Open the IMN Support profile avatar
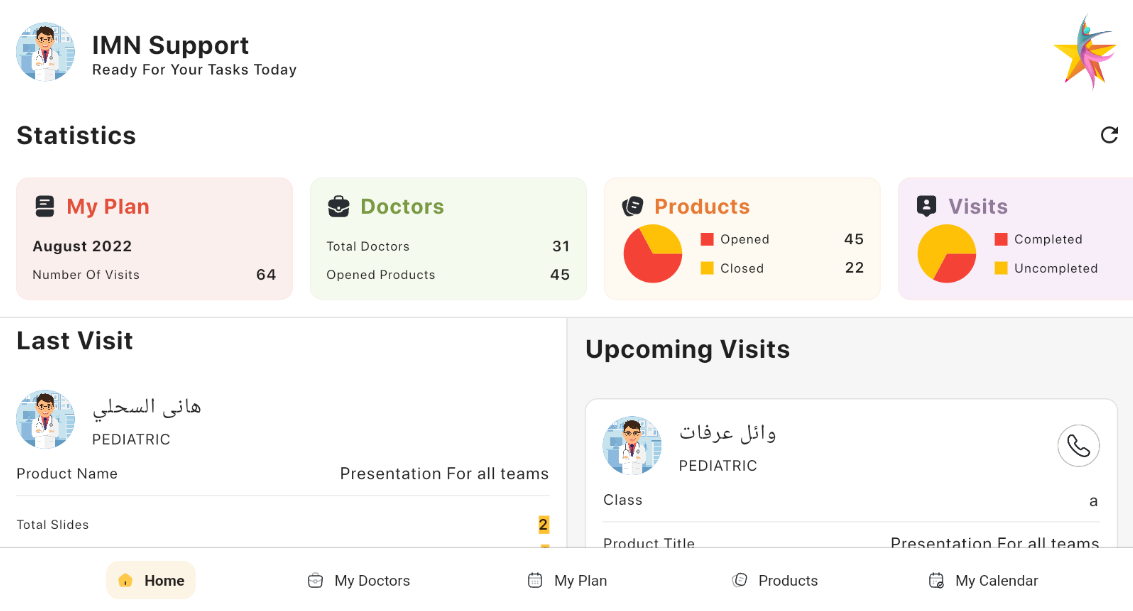 pyautogui.click(x=45, y=52)
